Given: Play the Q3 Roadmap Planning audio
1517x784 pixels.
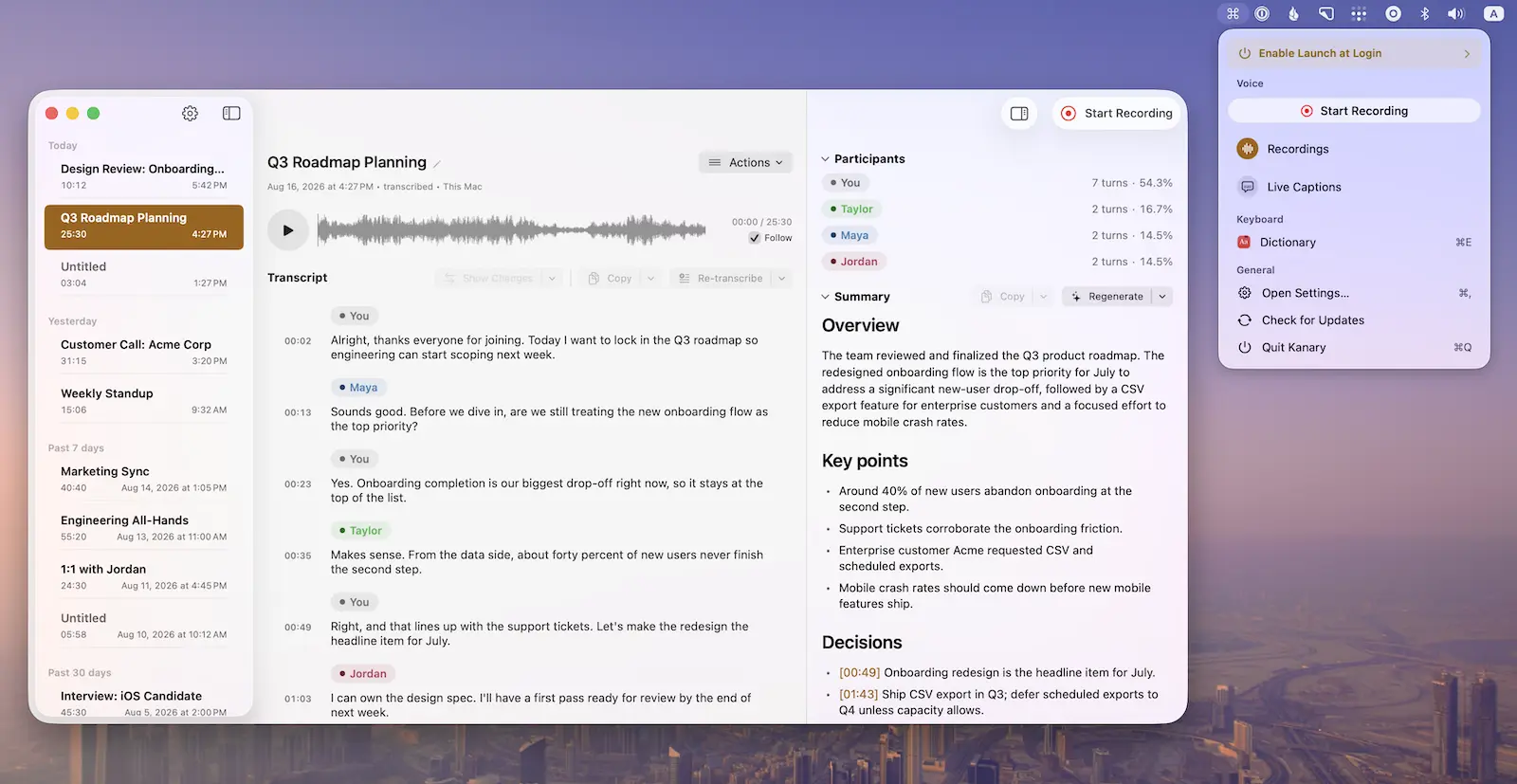Looking at the screenshot, I should click(288, 229).
